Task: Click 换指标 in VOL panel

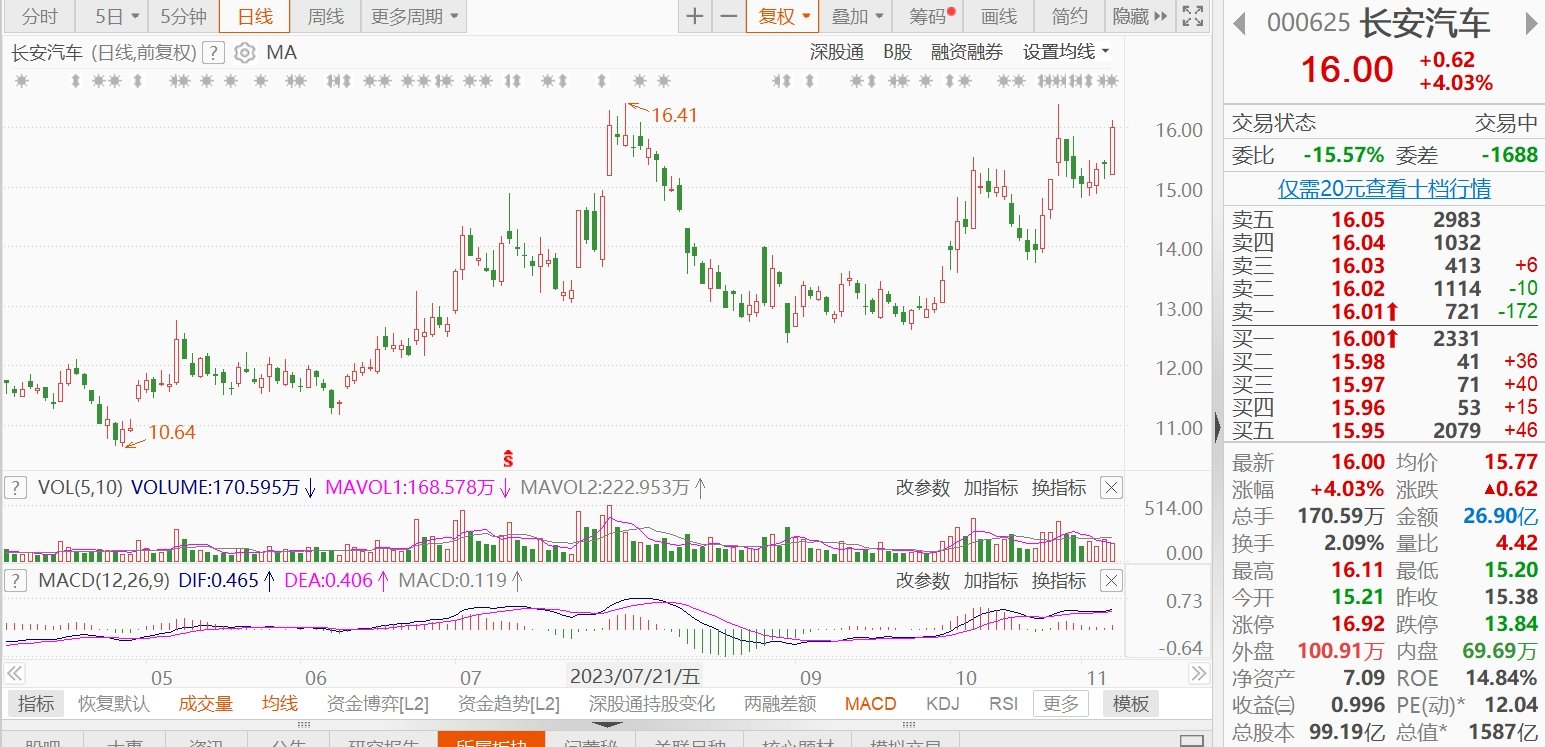Action: pos(1058,488)
